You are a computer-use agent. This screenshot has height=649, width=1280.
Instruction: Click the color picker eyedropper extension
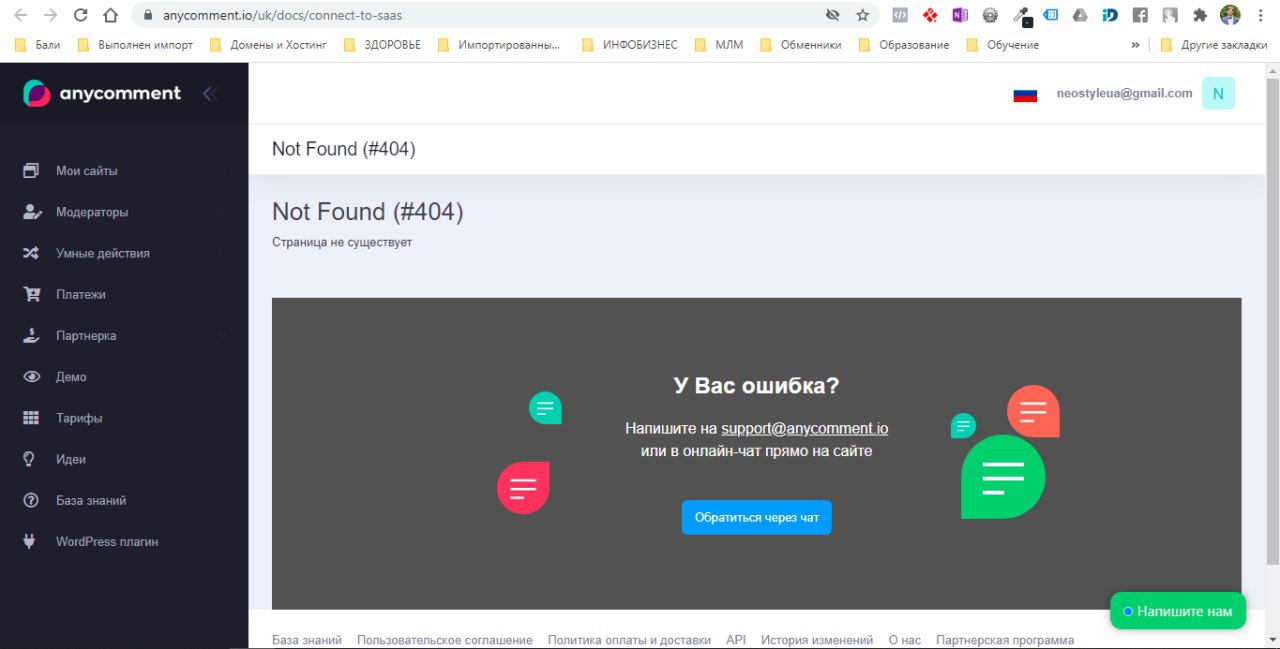1021,15
